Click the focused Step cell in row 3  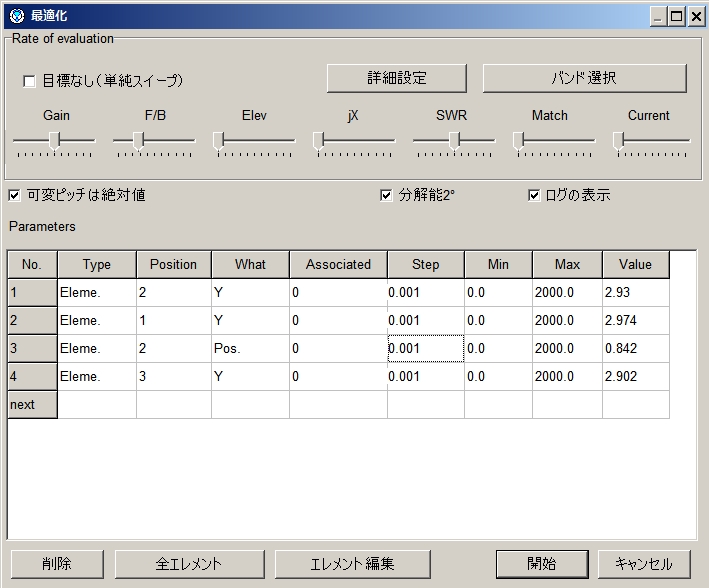425,349
